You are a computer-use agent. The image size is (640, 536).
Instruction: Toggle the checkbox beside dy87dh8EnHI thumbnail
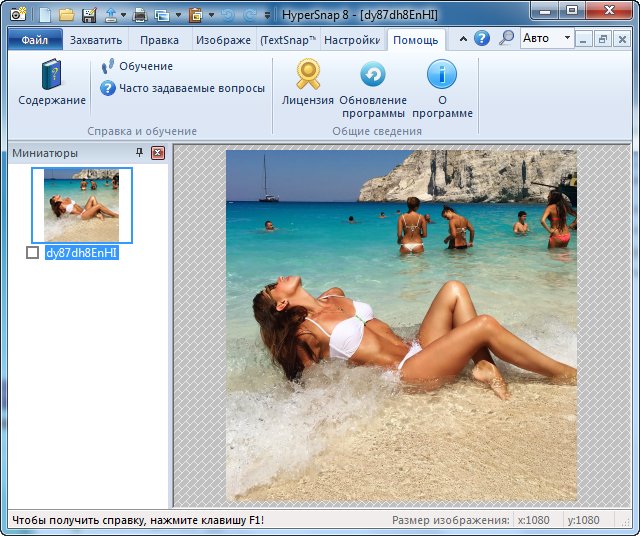coord(33,254)
